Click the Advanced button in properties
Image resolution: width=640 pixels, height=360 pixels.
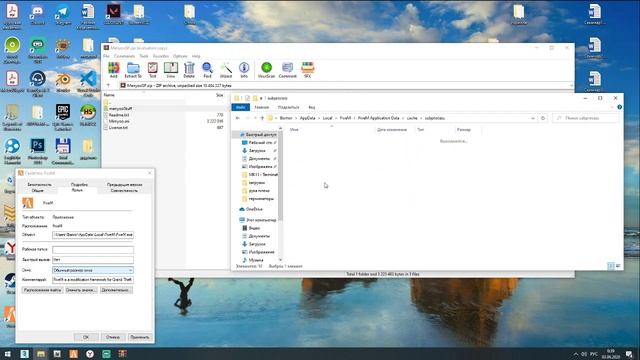pyautogui.click(x=116, y=290)
